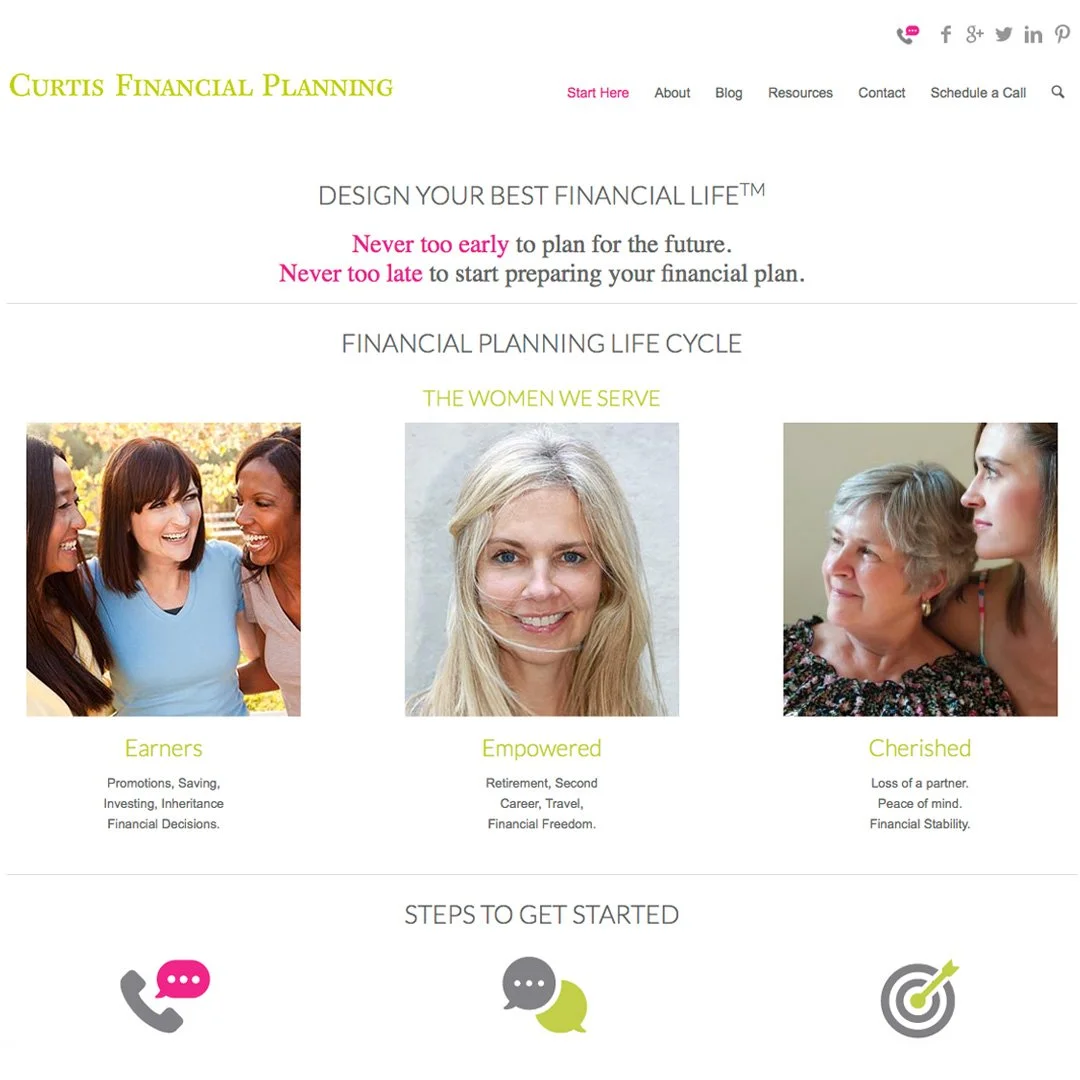
Task: Click the pink phone call step icon
Action: tap(165, 995)
